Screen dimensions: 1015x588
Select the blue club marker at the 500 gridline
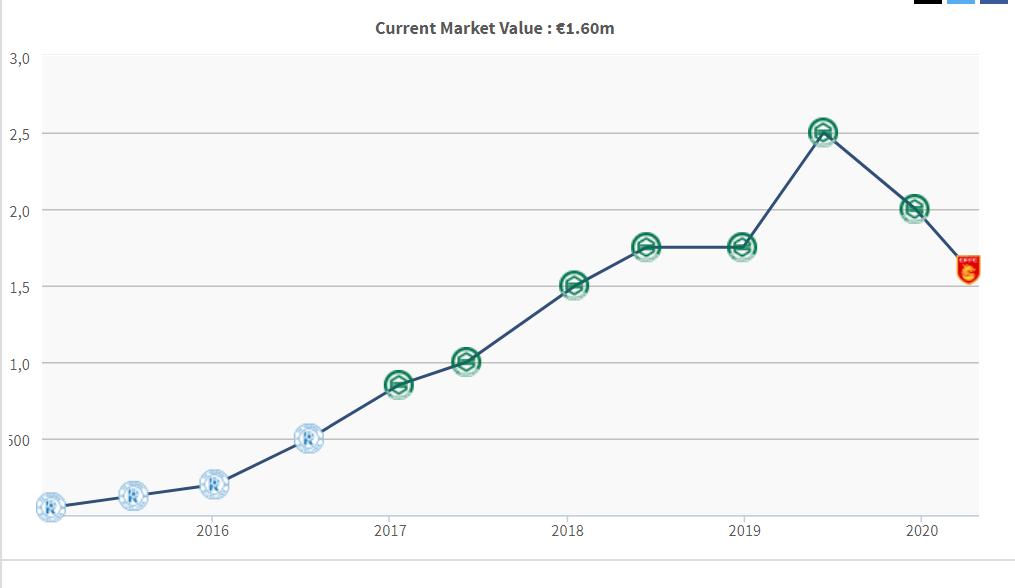point(308,438)
